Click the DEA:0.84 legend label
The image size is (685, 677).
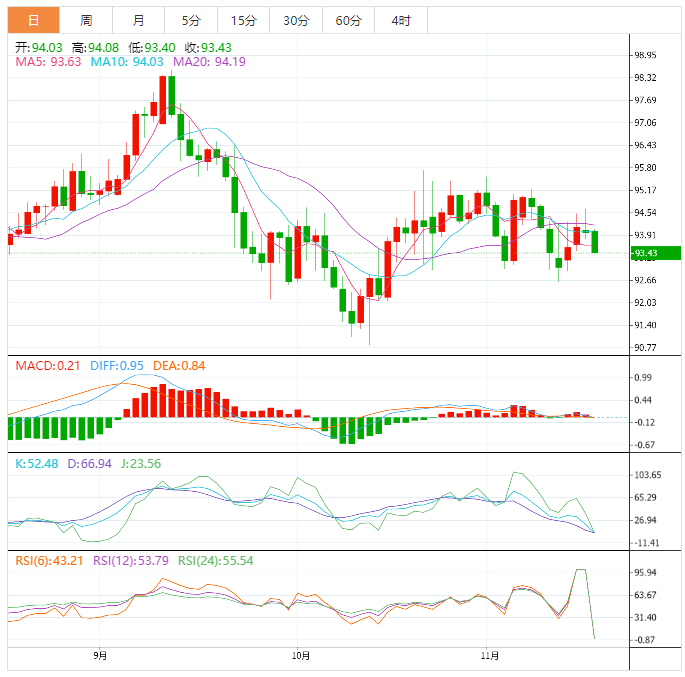(179, 366)
